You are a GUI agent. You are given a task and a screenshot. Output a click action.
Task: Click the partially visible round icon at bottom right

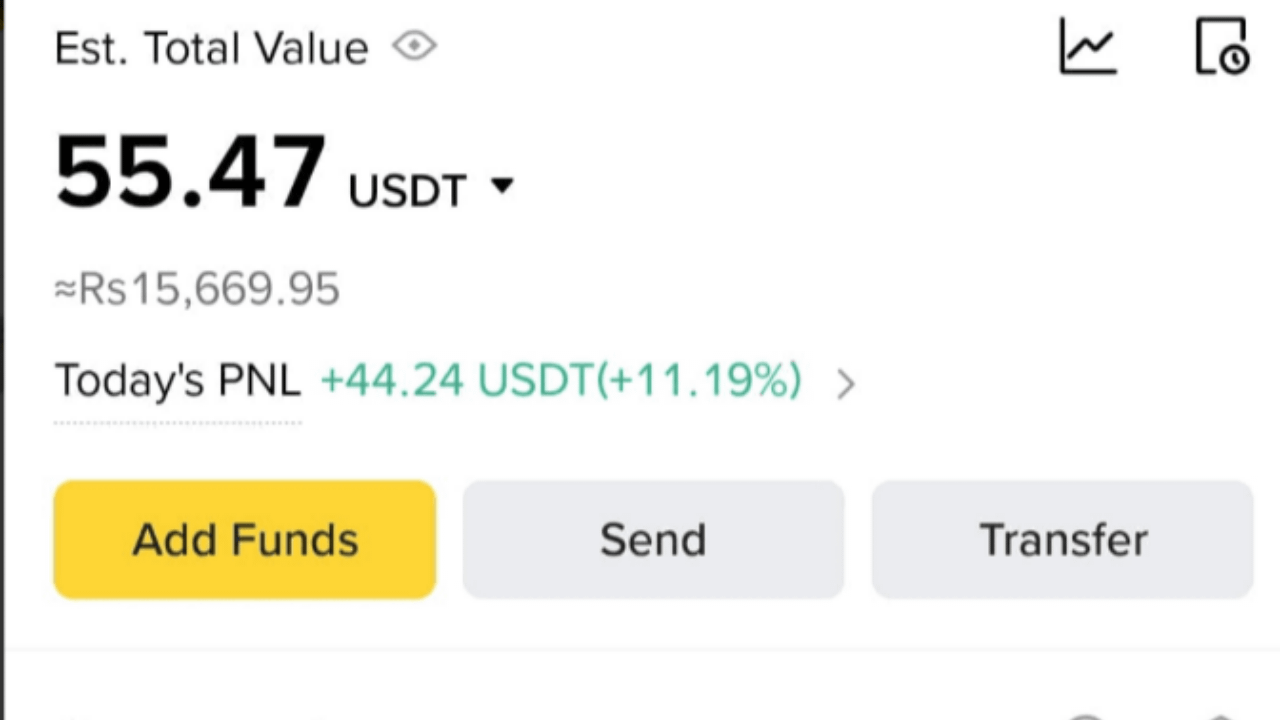tap(1085, 715)
